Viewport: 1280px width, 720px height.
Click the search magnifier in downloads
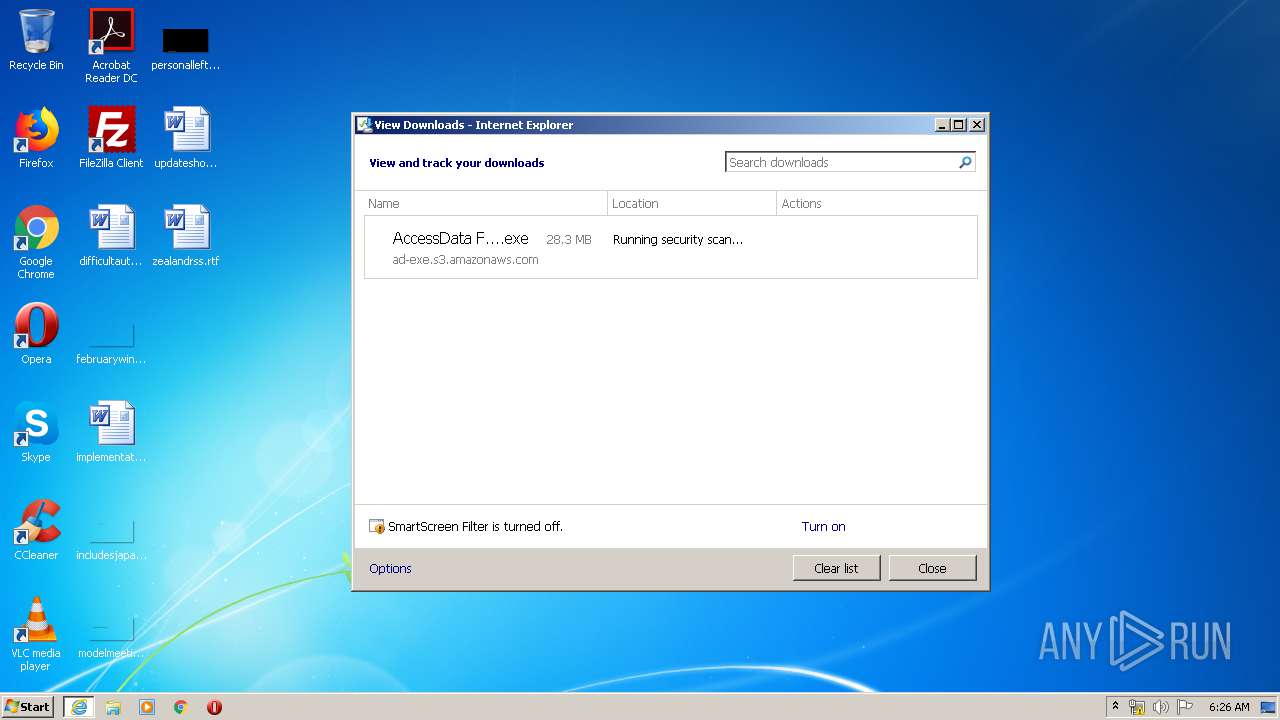pos(965,162)
